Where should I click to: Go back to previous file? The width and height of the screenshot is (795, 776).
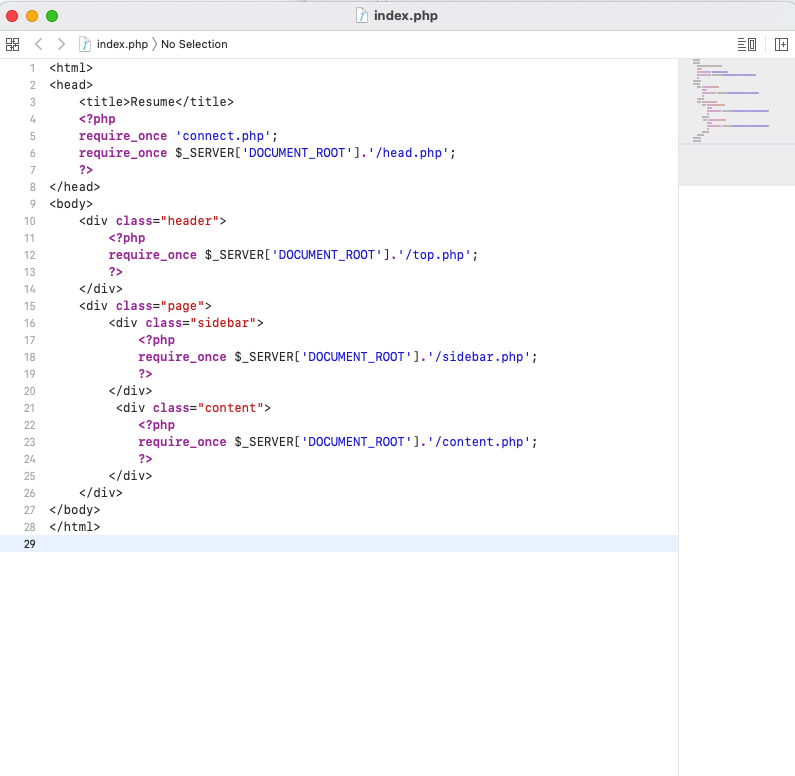point(39,44)
